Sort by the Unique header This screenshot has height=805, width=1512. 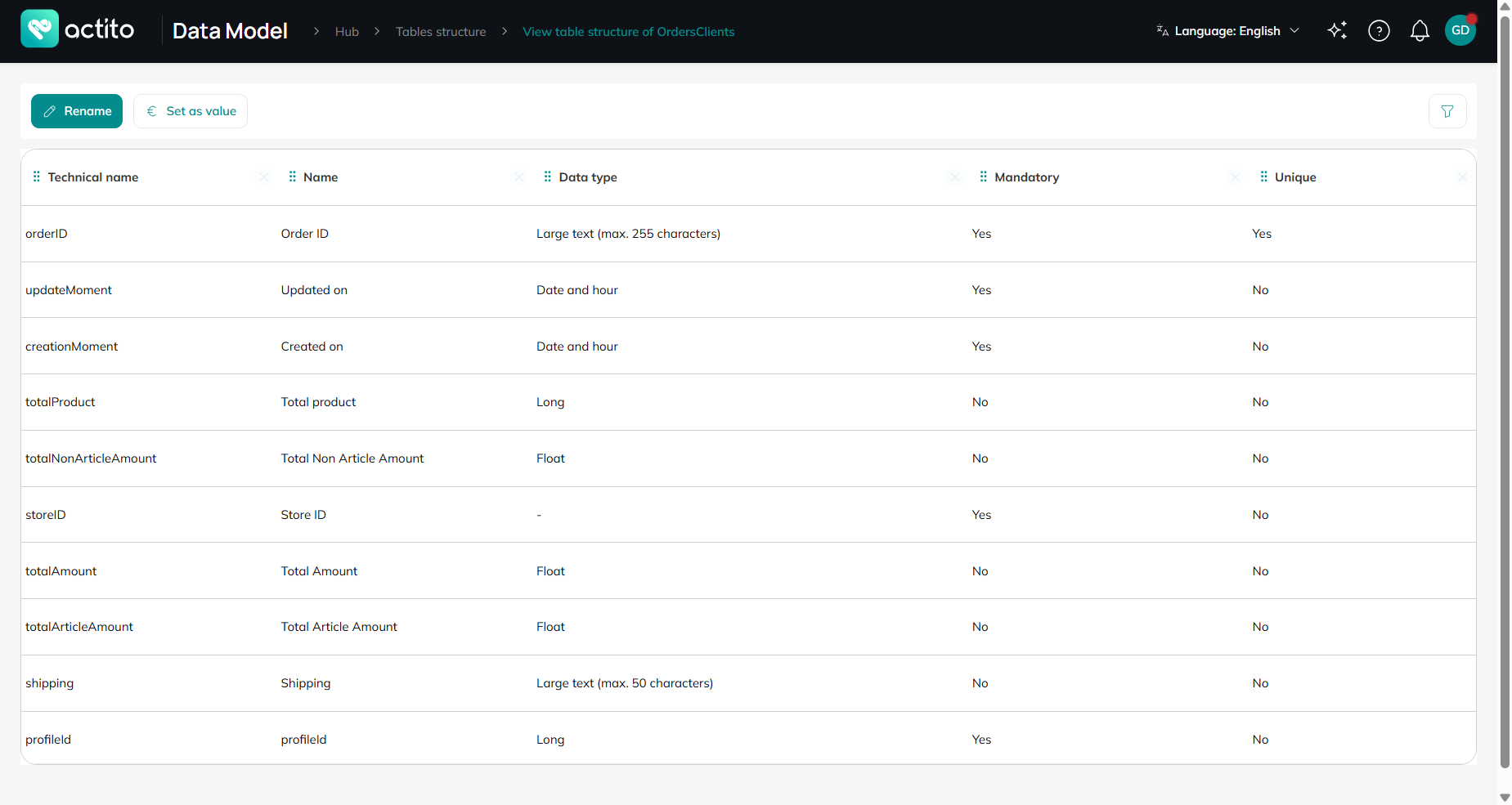point(1295,177)
